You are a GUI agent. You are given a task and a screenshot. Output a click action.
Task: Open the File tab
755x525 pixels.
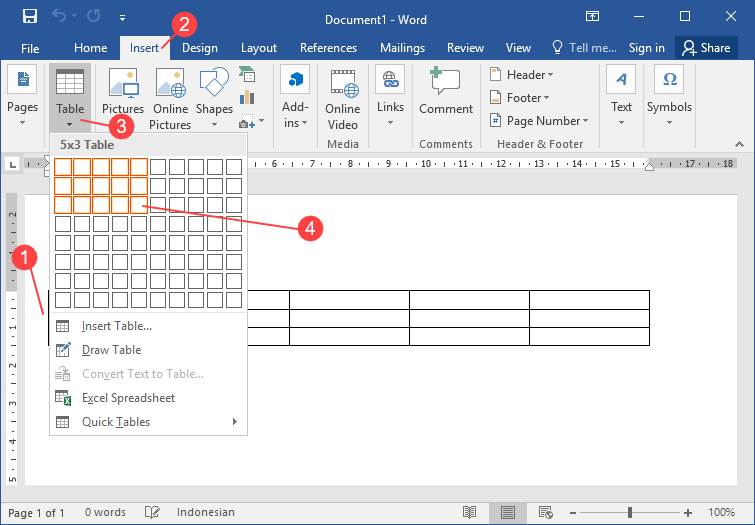[30, 48]
